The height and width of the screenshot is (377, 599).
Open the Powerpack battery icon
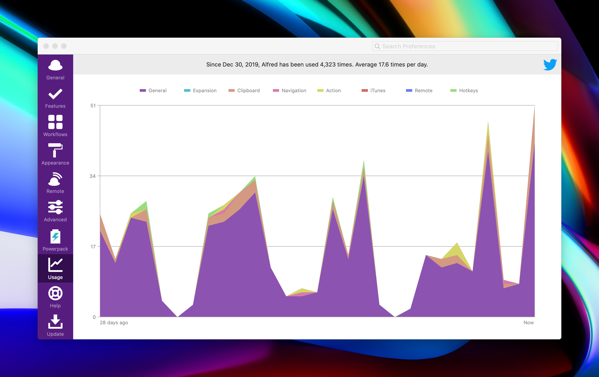(55, 236)
